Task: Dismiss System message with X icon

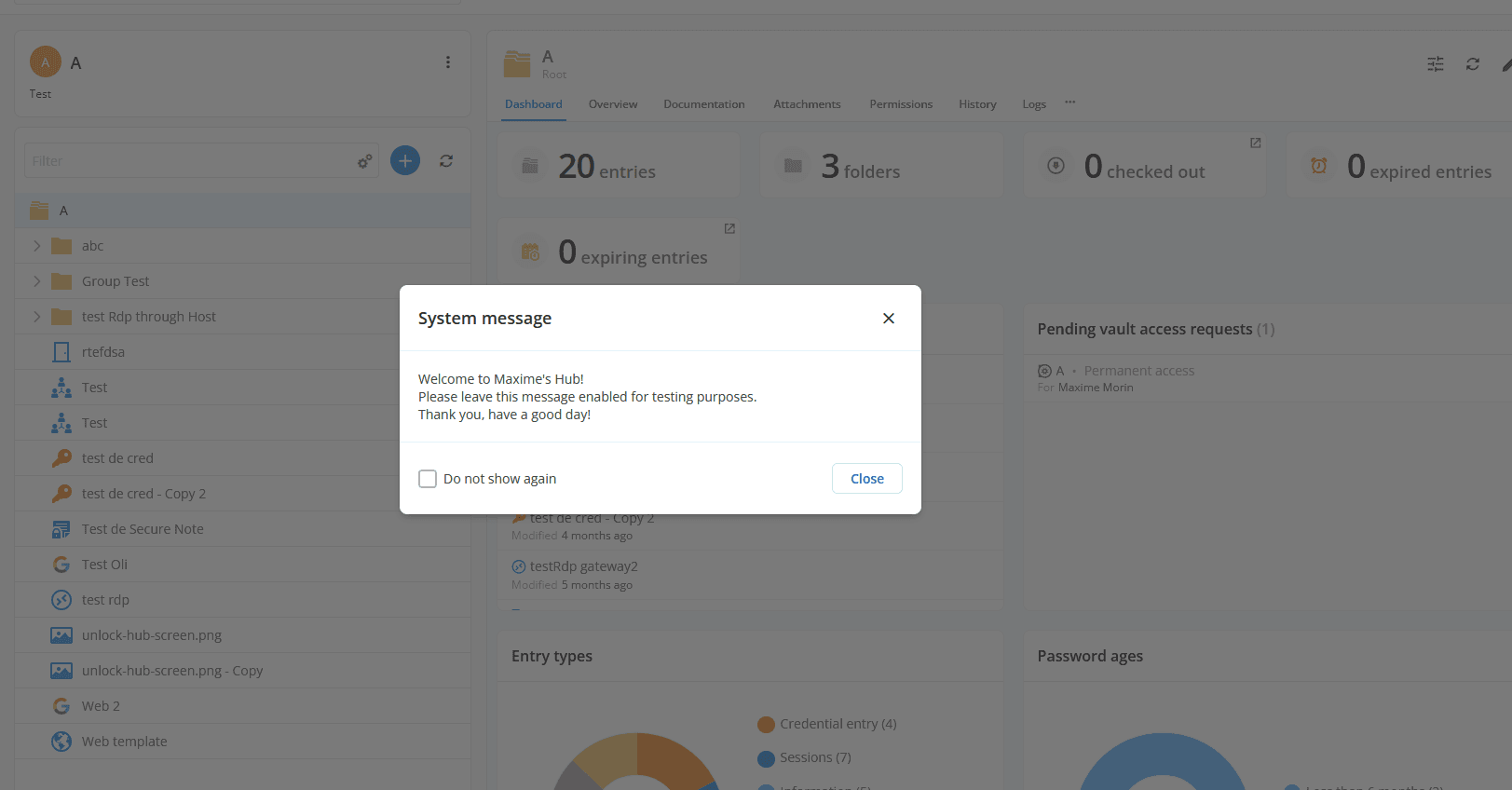Action: point(889,319)
